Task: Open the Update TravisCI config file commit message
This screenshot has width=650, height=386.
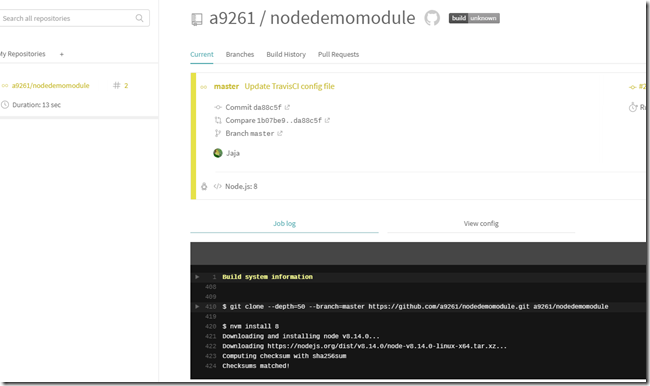Action: click(289, 86)
